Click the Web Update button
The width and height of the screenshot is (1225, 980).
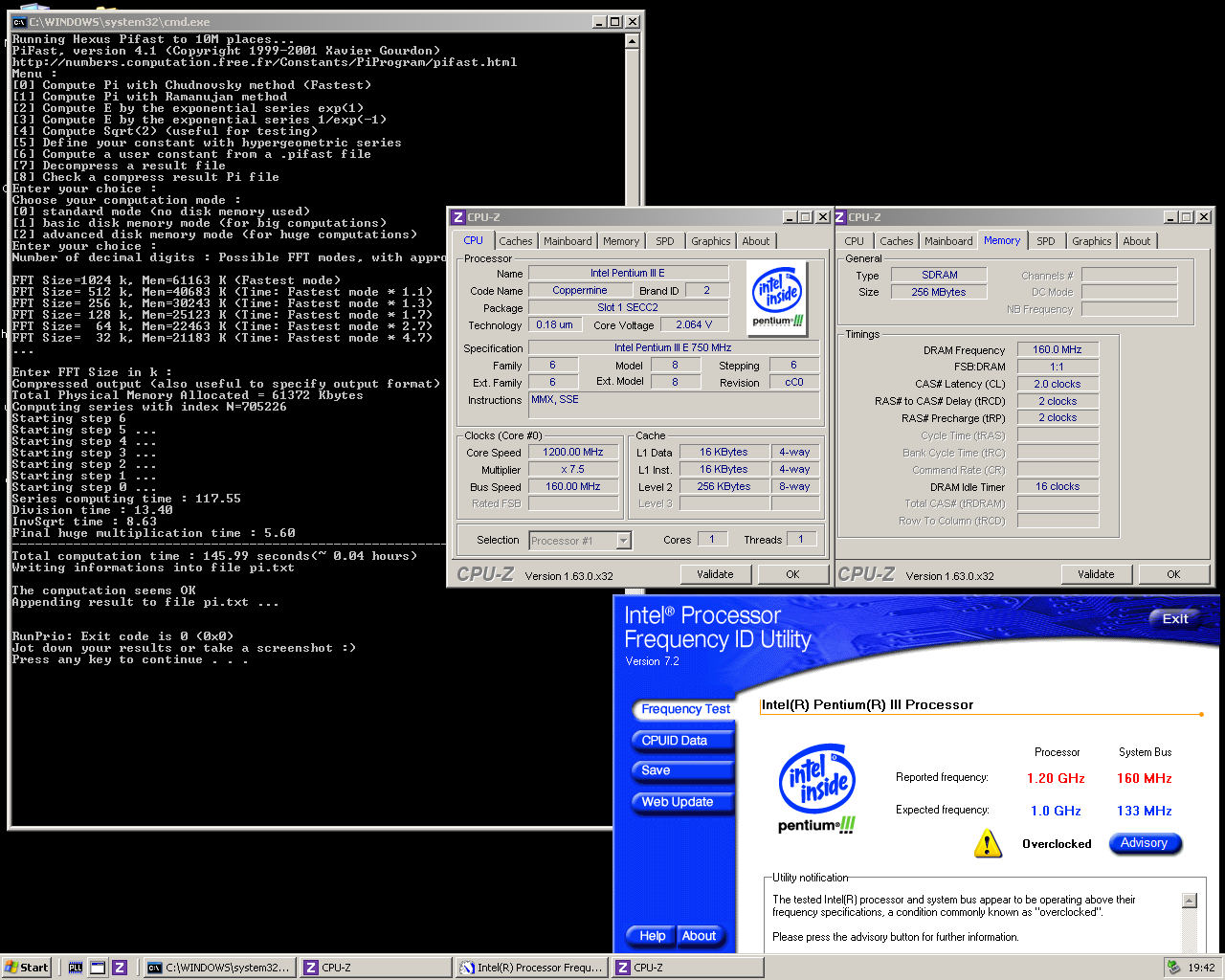tap(682, 802)
